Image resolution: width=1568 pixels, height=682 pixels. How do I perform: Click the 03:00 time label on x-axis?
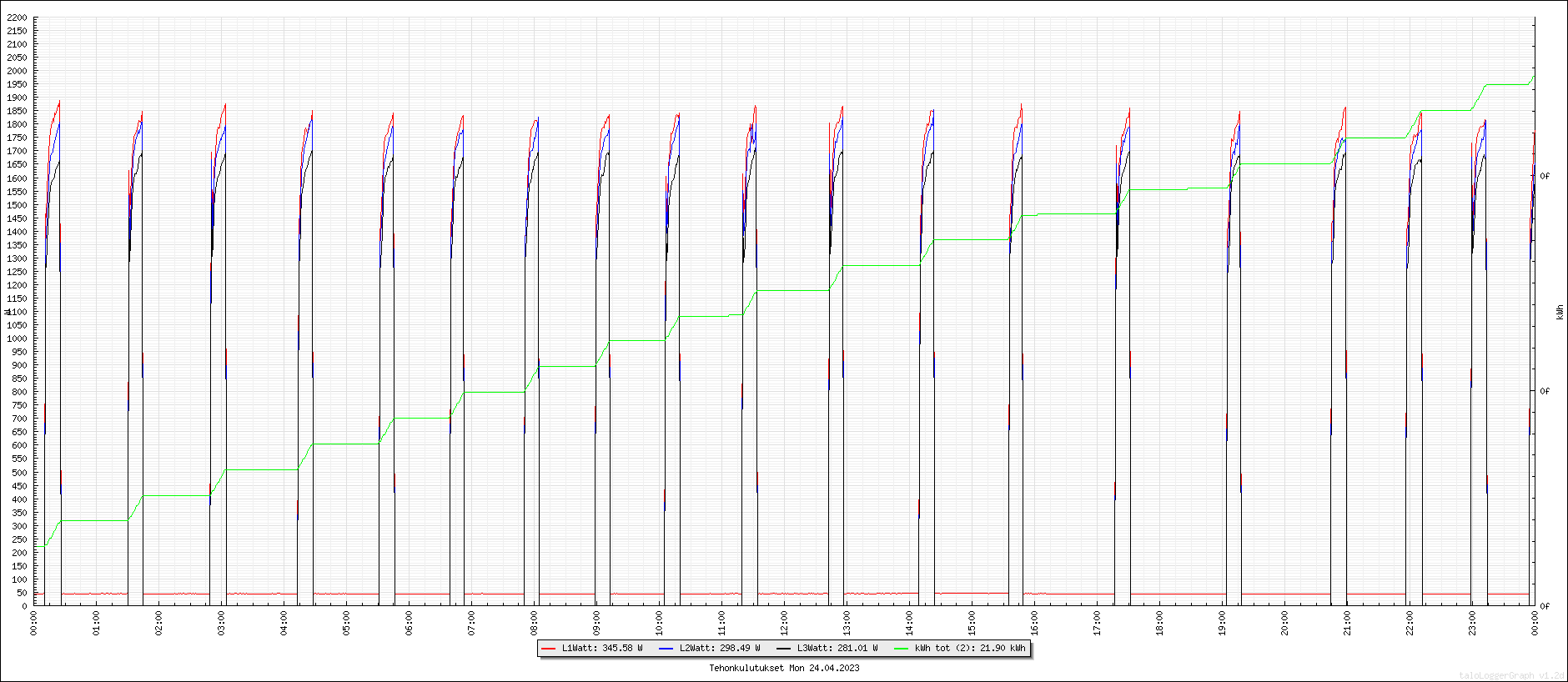click(222, 623)
